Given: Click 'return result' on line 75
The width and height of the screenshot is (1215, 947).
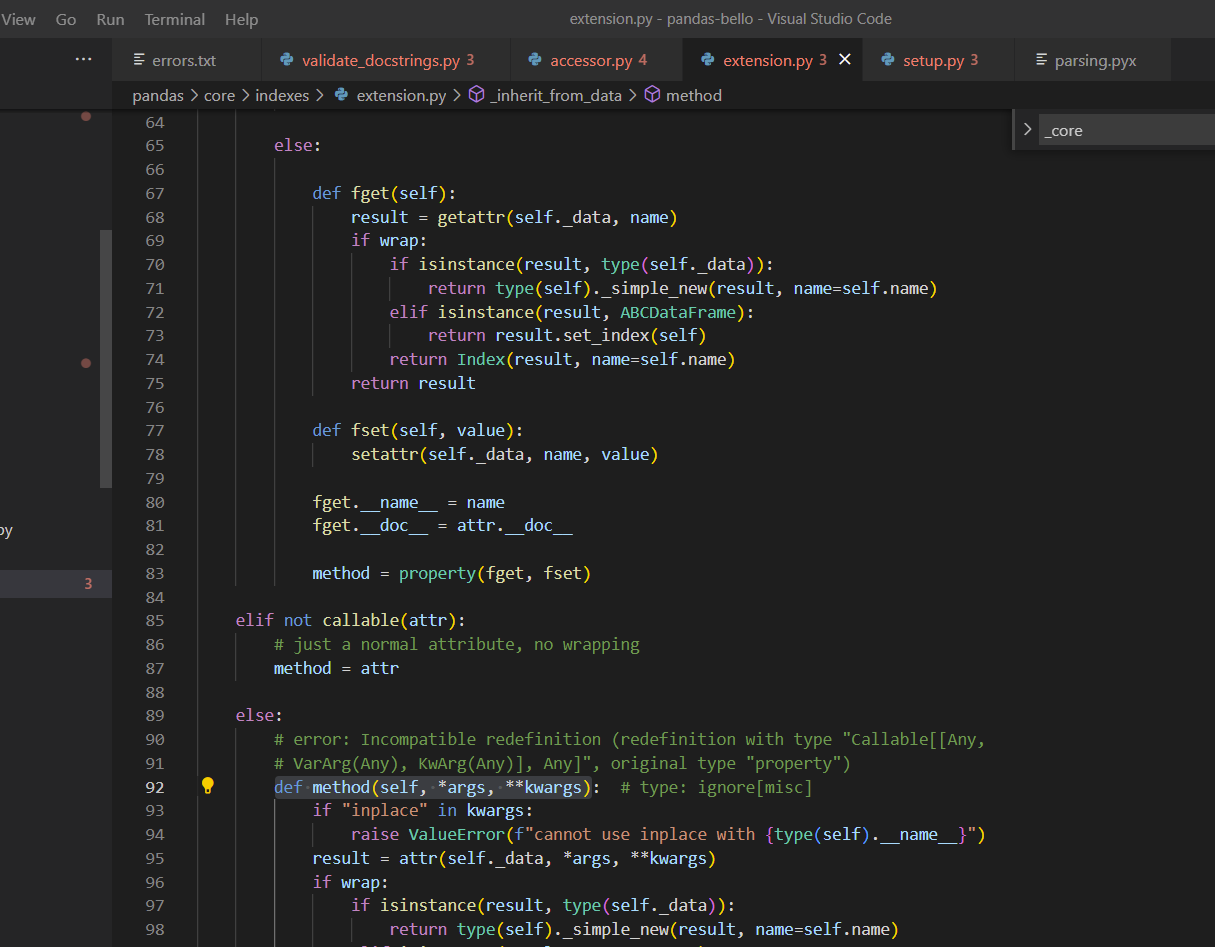Looking at the screenshot, I should point(413,383).
